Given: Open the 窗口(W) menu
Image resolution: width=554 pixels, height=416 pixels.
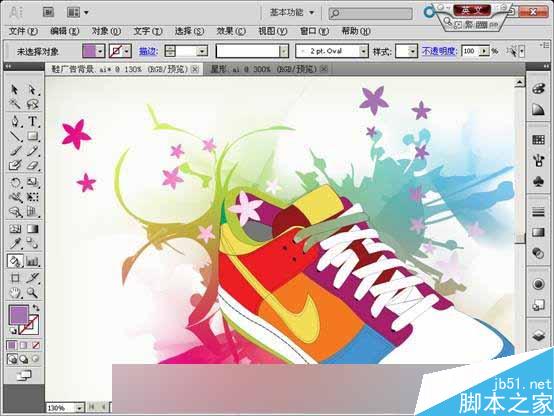Looking at the screenshot, I should click(314, 31).
